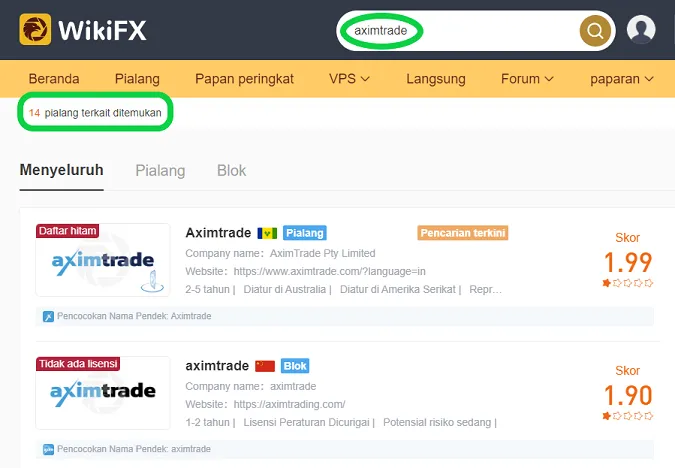Click website https://www.aximtrade.com/?language=in
The height and width of the screenshot is (468, 675).
tap(329, 272)
